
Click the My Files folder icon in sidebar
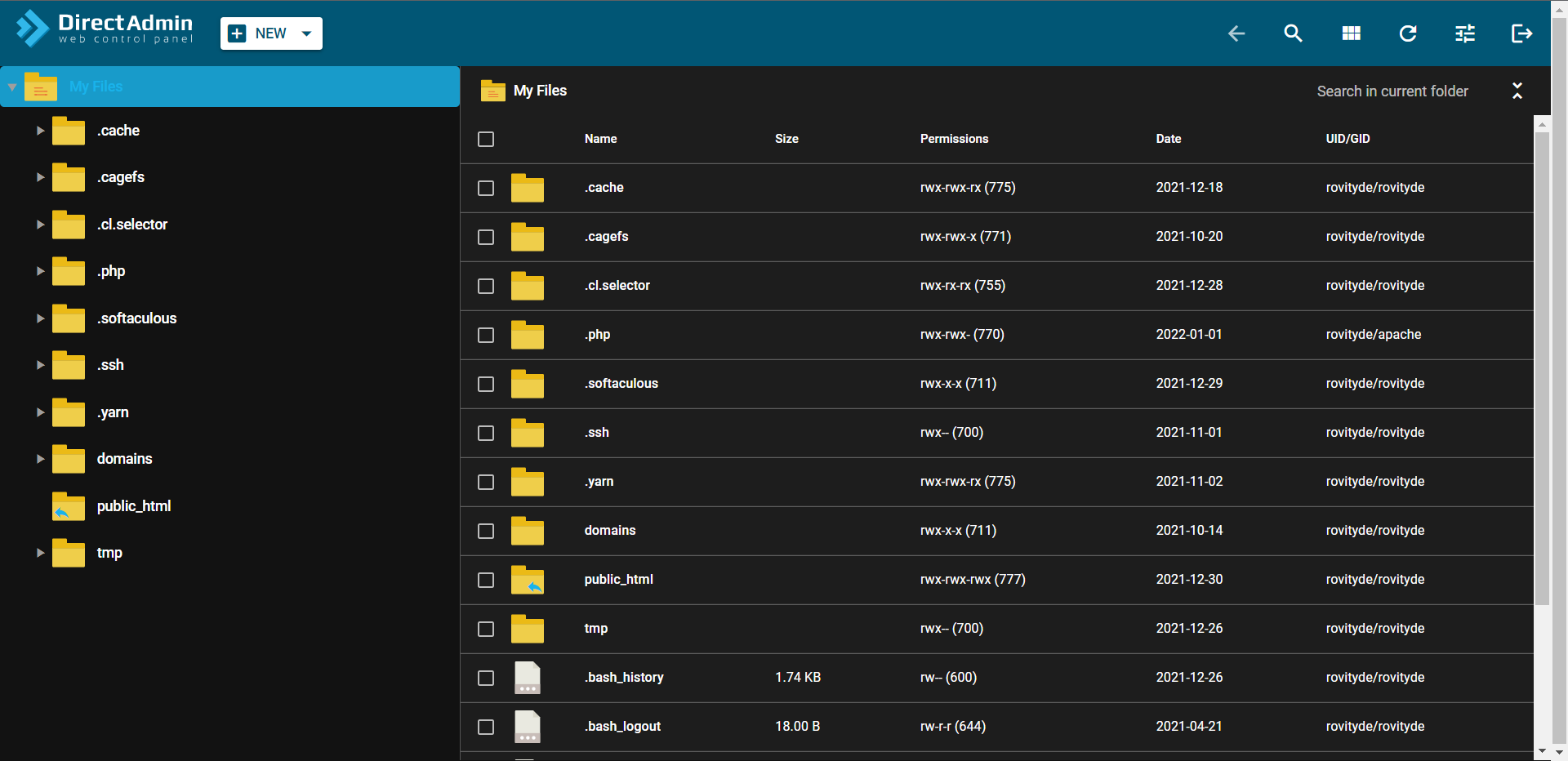(x=41, y=87)
